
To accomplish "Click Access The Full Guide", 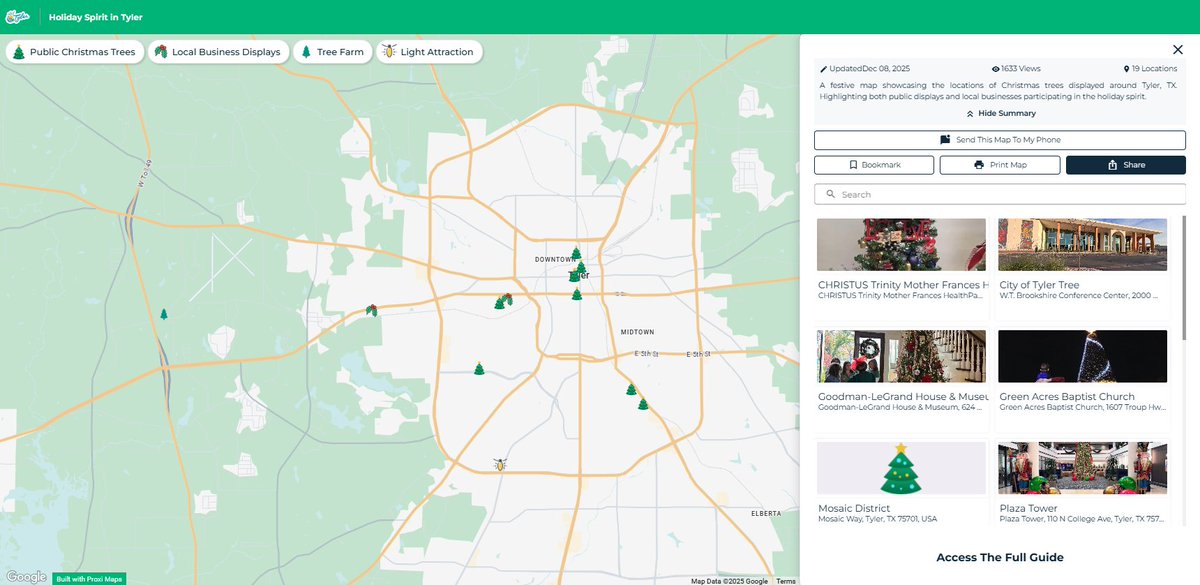I will [x=1000, y=557].
